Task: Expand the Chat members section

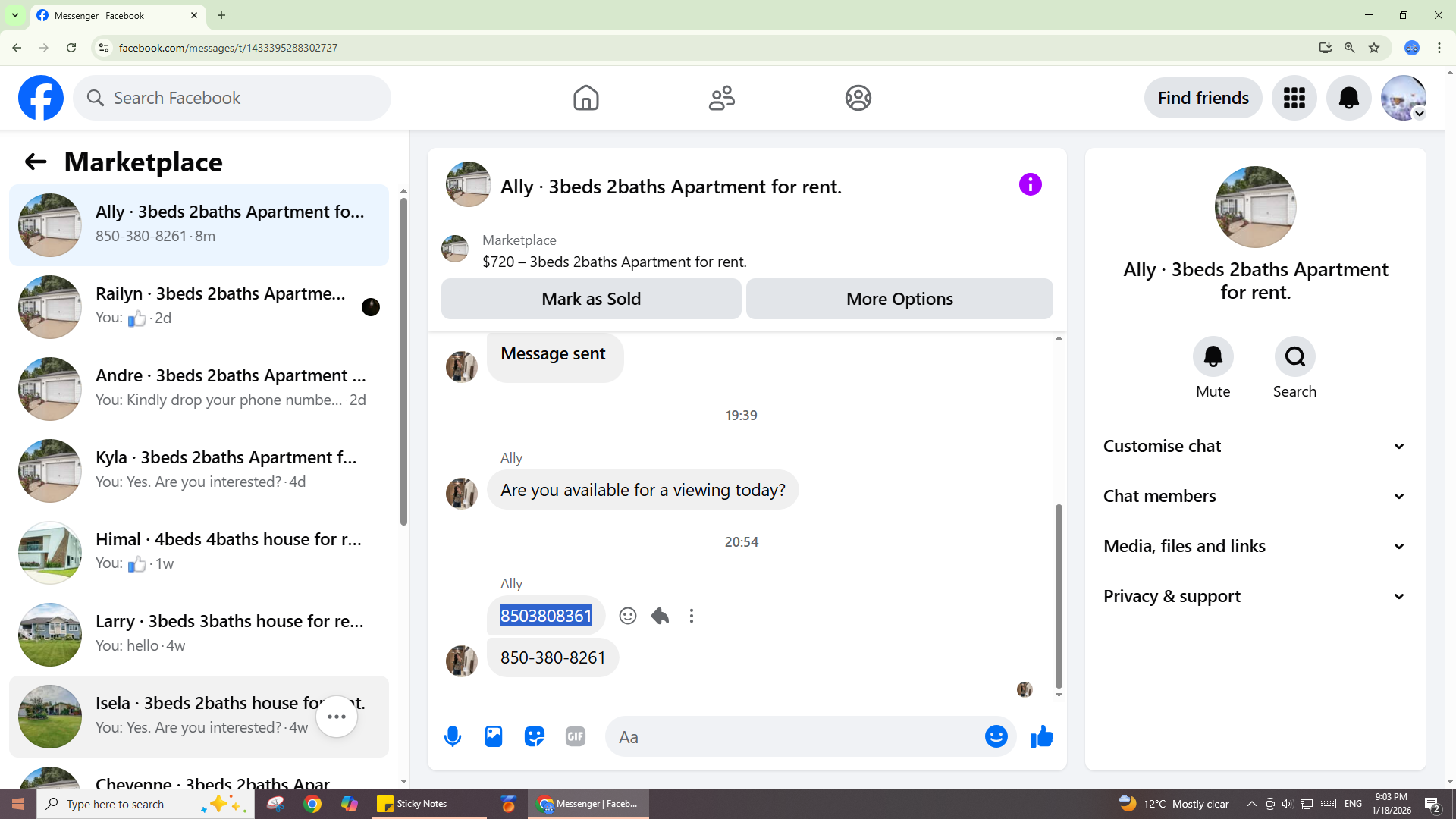Action: (x=1255, y=496)
